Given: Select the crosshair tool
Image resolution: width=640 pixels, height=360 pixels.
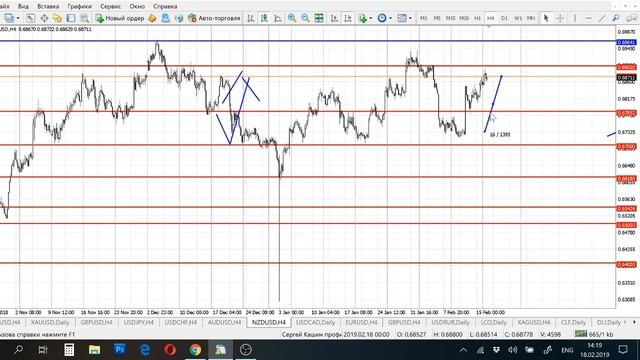Looking at the screenshot, I should (x=560, y=18).
